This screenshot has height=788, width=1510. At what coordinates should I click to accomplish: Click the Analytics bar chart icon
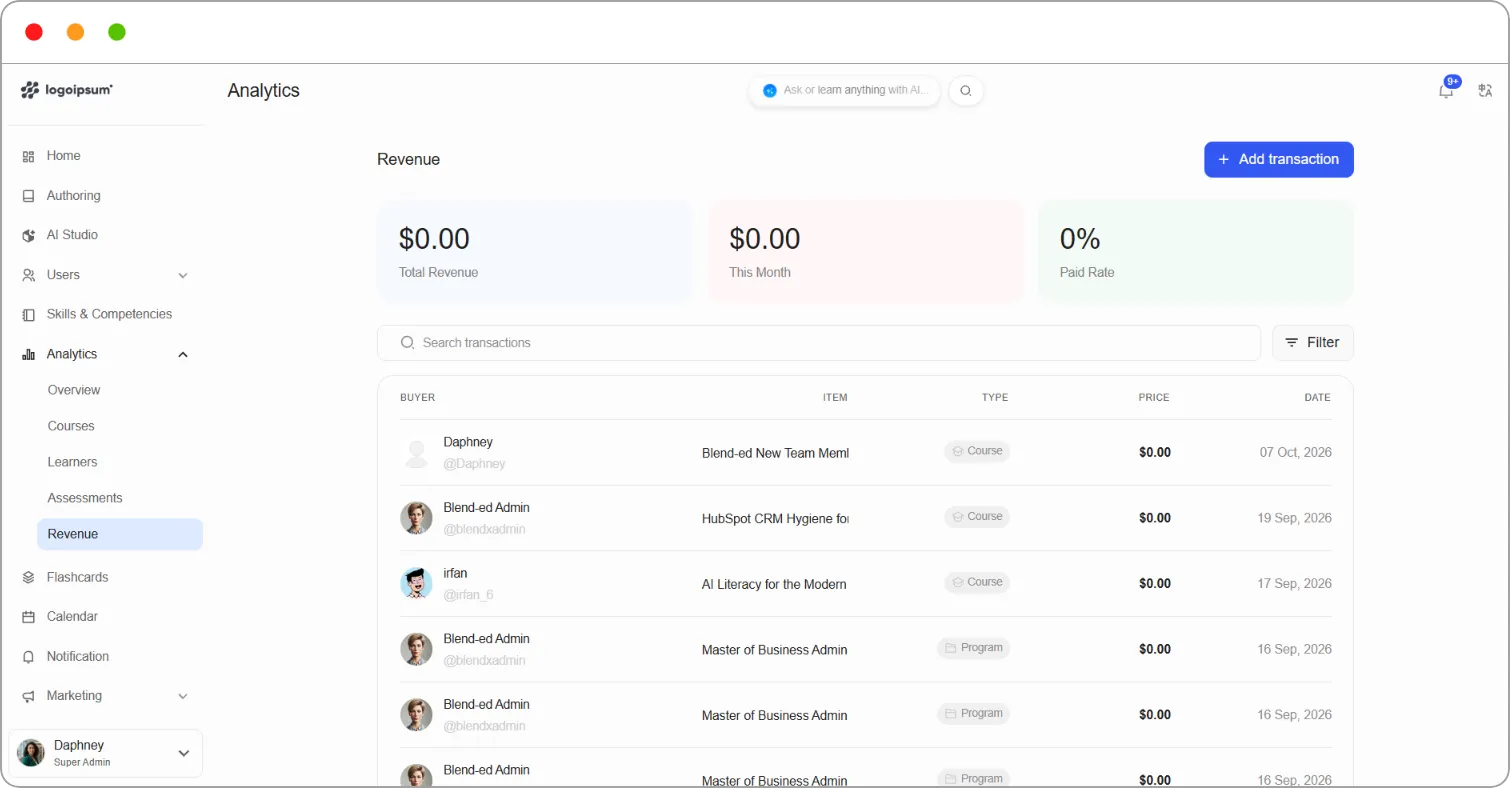[29, 354]
